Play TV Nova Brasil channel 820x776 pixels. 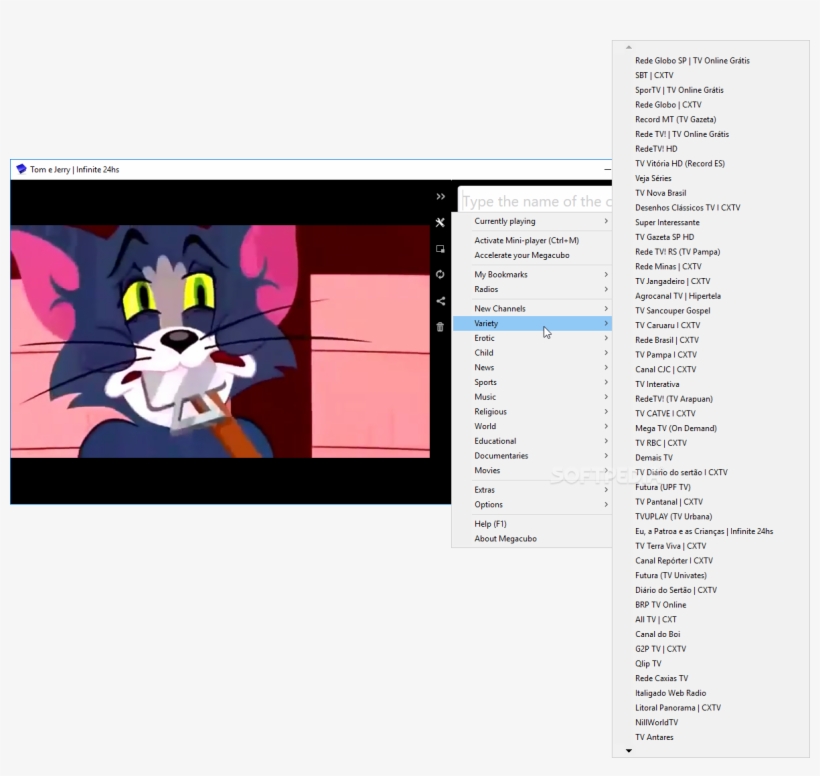pyautogui.click(x=660, y=193)
